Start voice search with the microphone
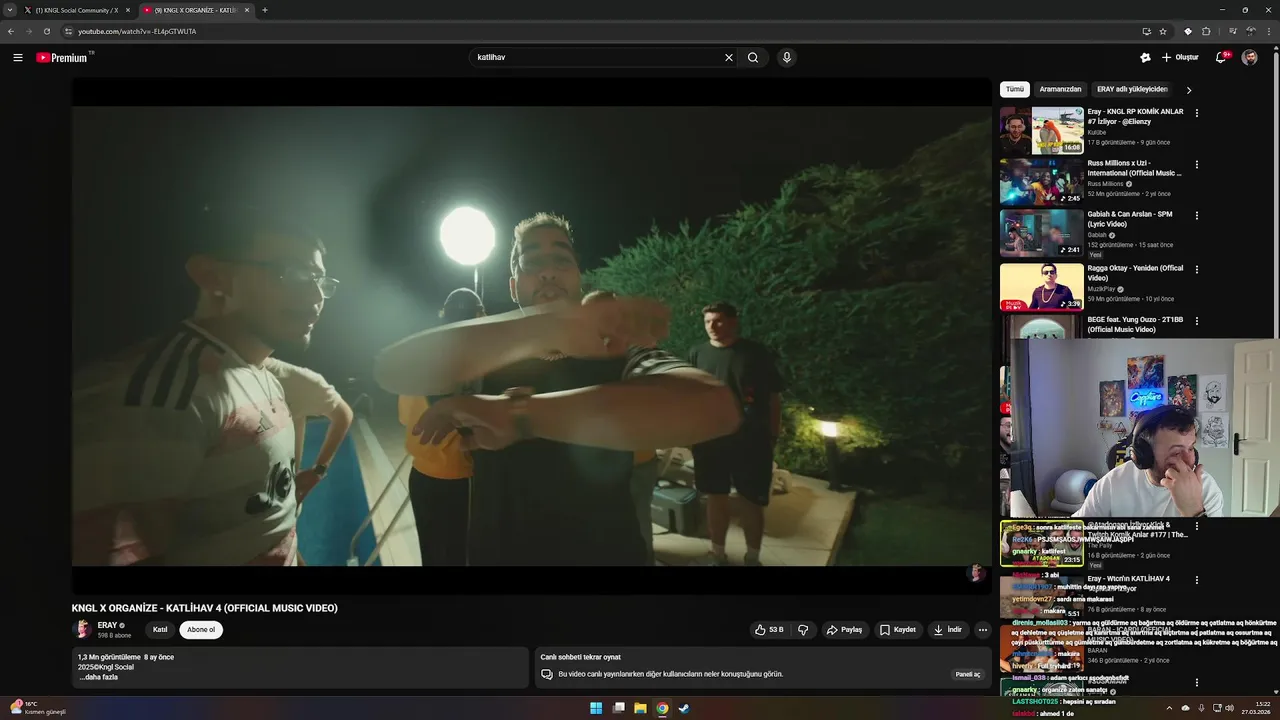The image size is (1280, 720). point(787,58)
